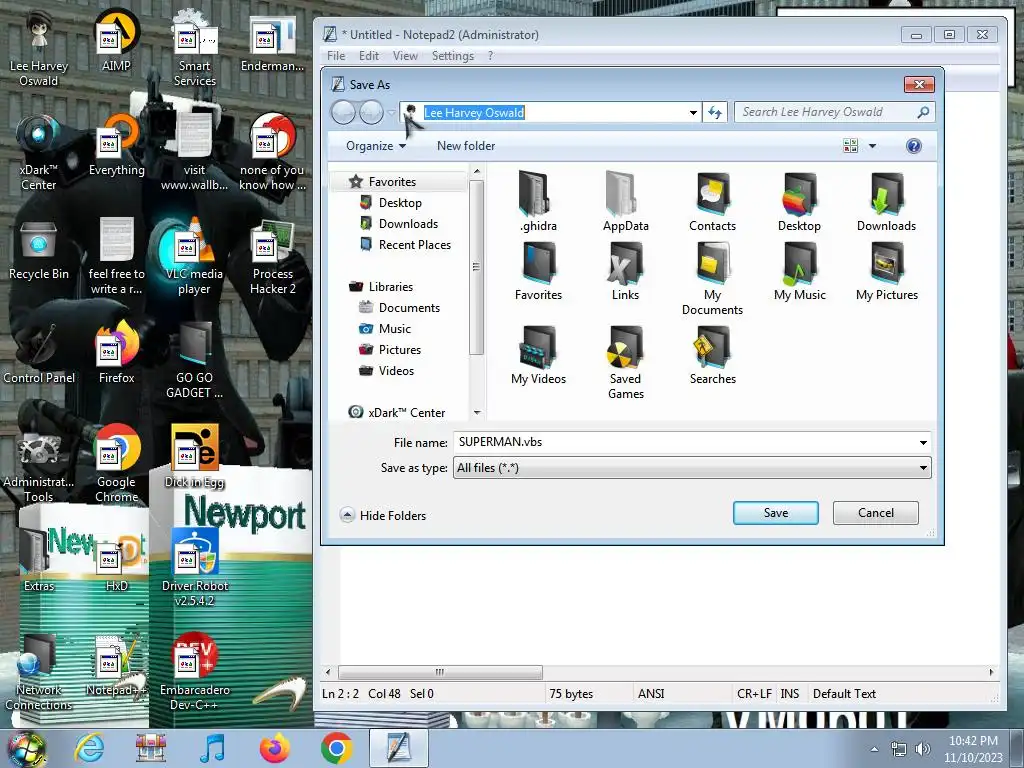Select Recycle Bin on desktop
The height and width of the screenshot is (768, 1024).
coord(39,251)
